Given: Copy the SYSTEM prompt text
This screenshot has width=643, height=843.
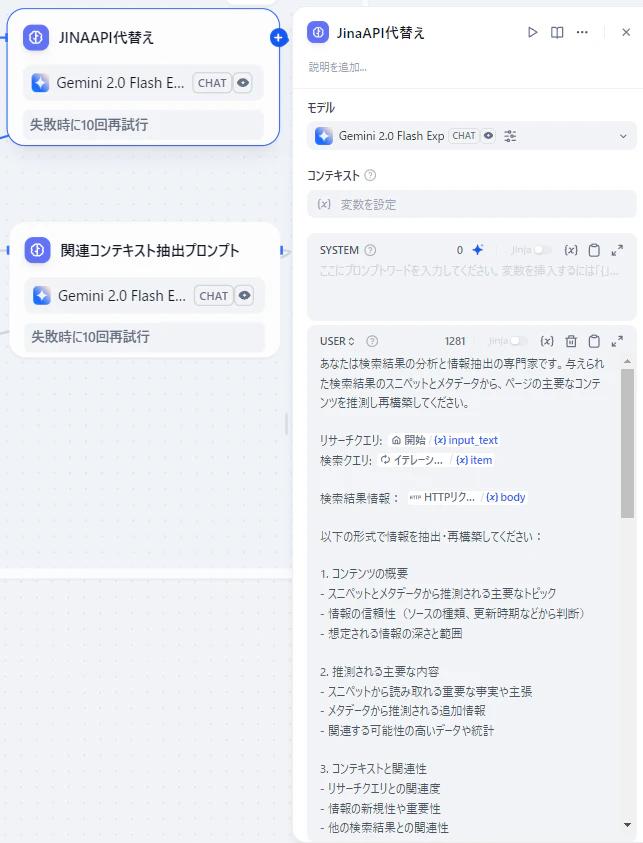Looking at the screenshot, I should point(594,250).
